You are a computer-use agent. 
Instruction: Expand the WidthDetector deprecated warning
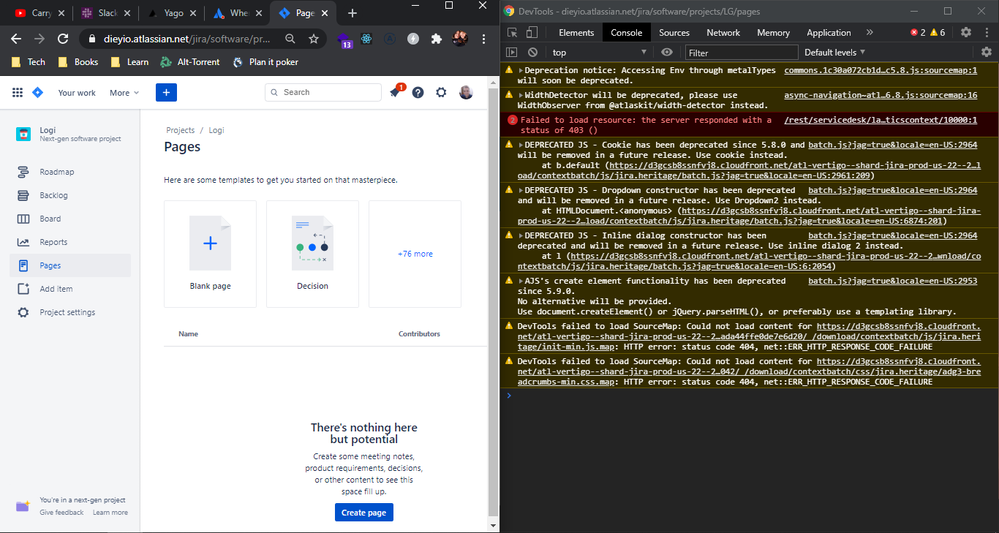521,95
